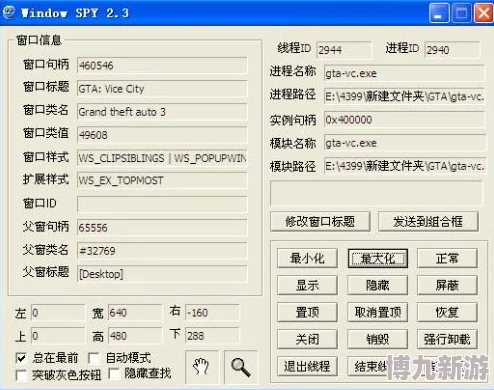Click the 上 field showing 0

[x=58, y=336]
